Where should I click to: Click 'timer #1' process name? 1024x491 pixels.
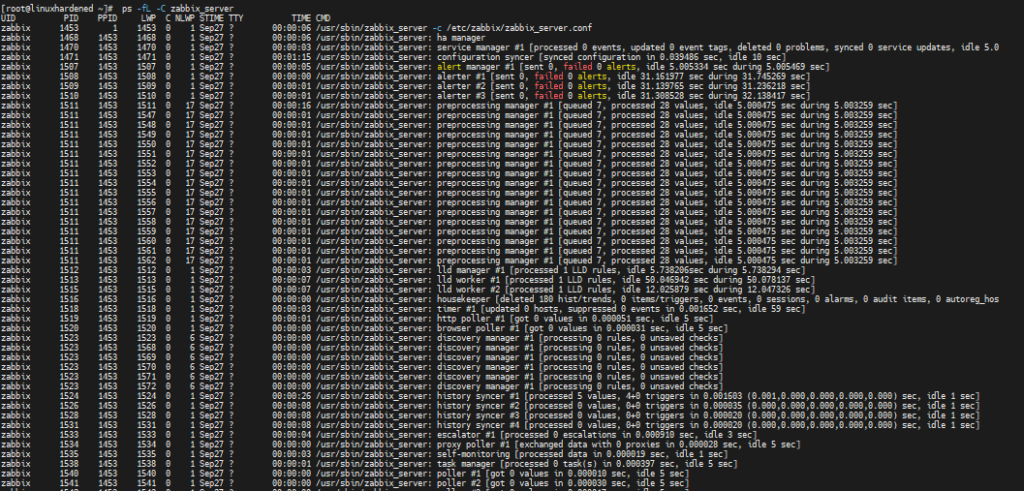(456, 309)
